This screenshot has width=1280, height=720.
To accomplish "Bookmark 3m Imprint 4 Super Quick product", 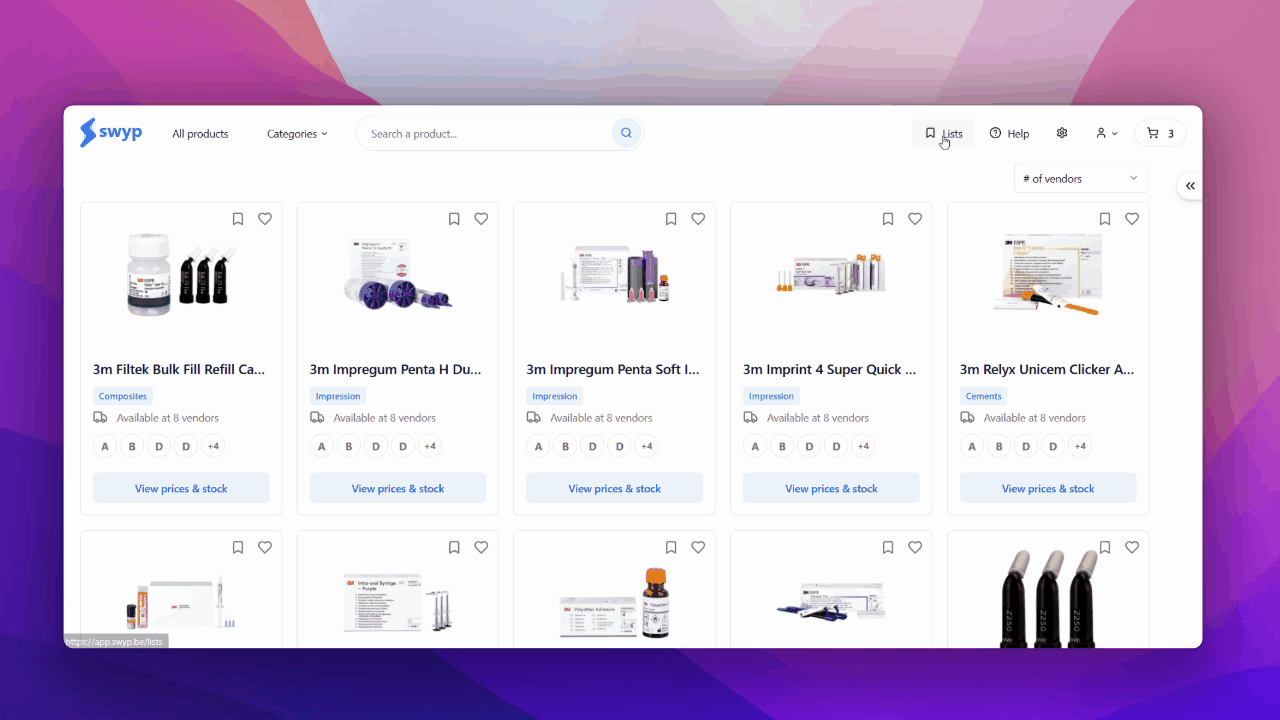I will point(888,219).
